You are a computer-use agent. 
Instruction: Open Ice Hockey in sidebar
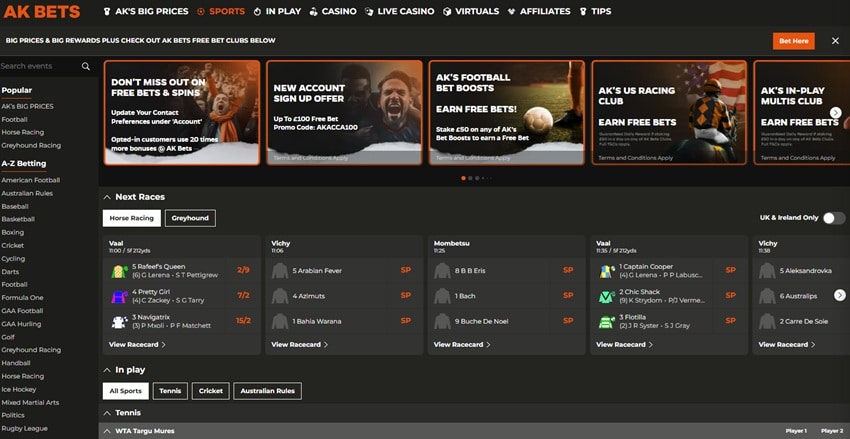point(19,390)
